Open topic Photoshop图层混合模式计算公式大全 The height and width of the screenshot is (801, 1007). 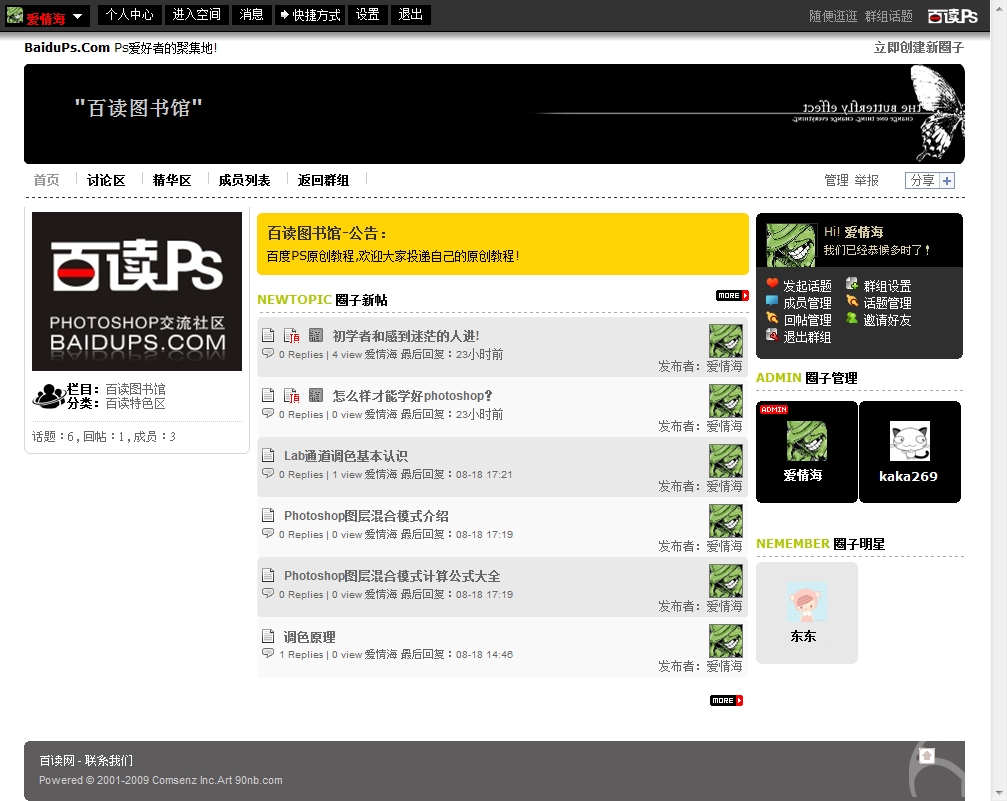[x=392, y=576]
